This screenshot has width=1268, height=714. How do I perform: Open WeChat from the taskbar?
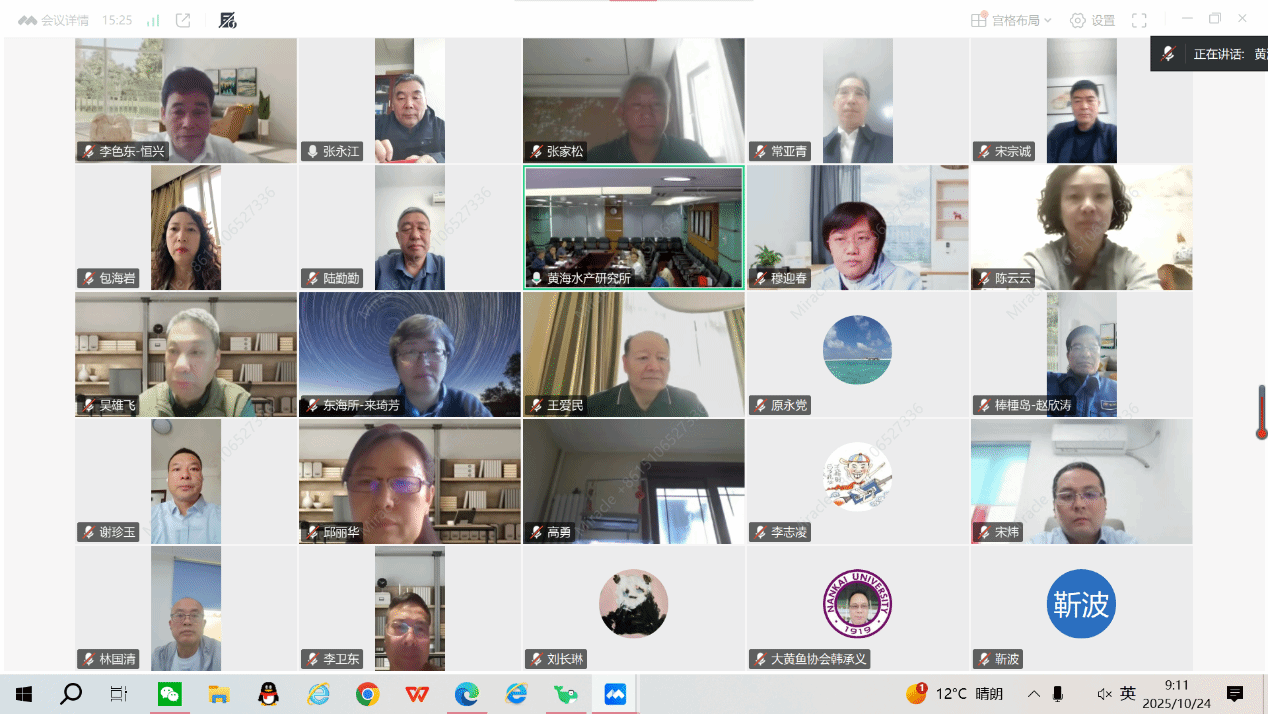[169, 694]
